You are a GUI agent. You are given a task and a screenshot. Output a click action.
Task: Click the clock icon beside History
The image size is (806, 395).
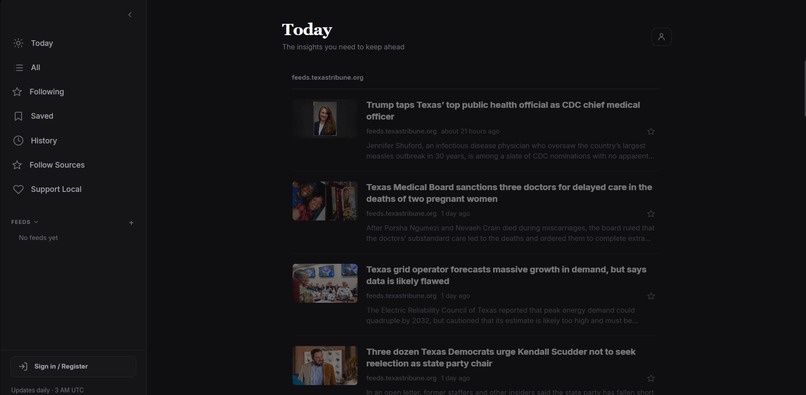(x=18, y=140)
